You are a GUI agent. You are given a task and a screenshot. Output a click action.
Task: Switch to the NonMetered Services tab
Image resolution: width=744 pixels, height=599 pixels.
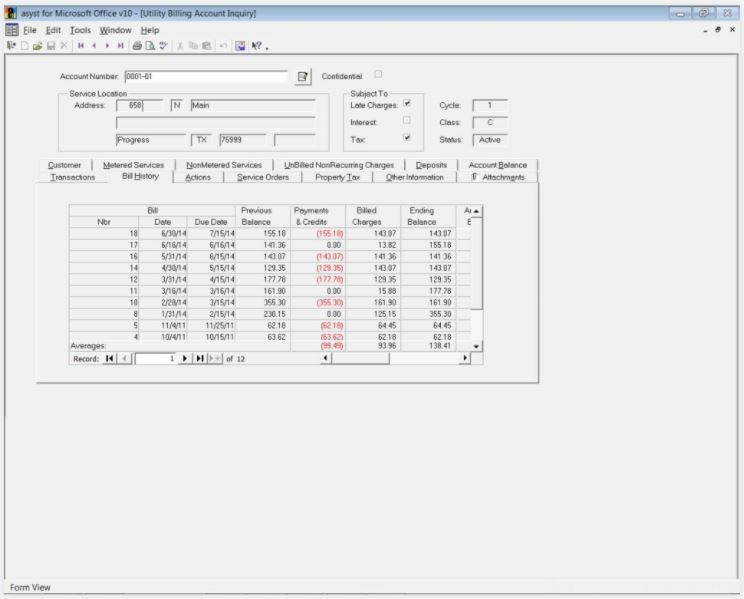224,165
